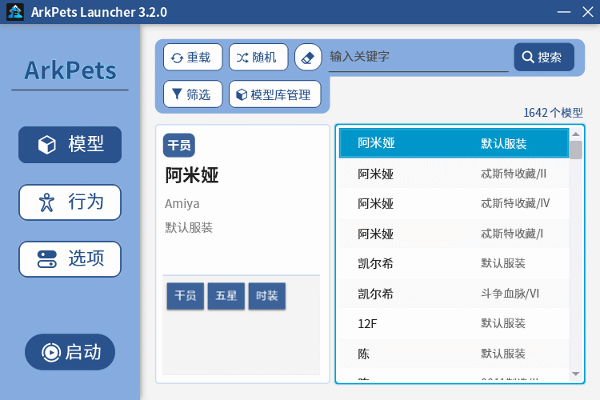Open 模型库管理 model library management
Viewport: 600px width, 400px height.
(275, 94)
